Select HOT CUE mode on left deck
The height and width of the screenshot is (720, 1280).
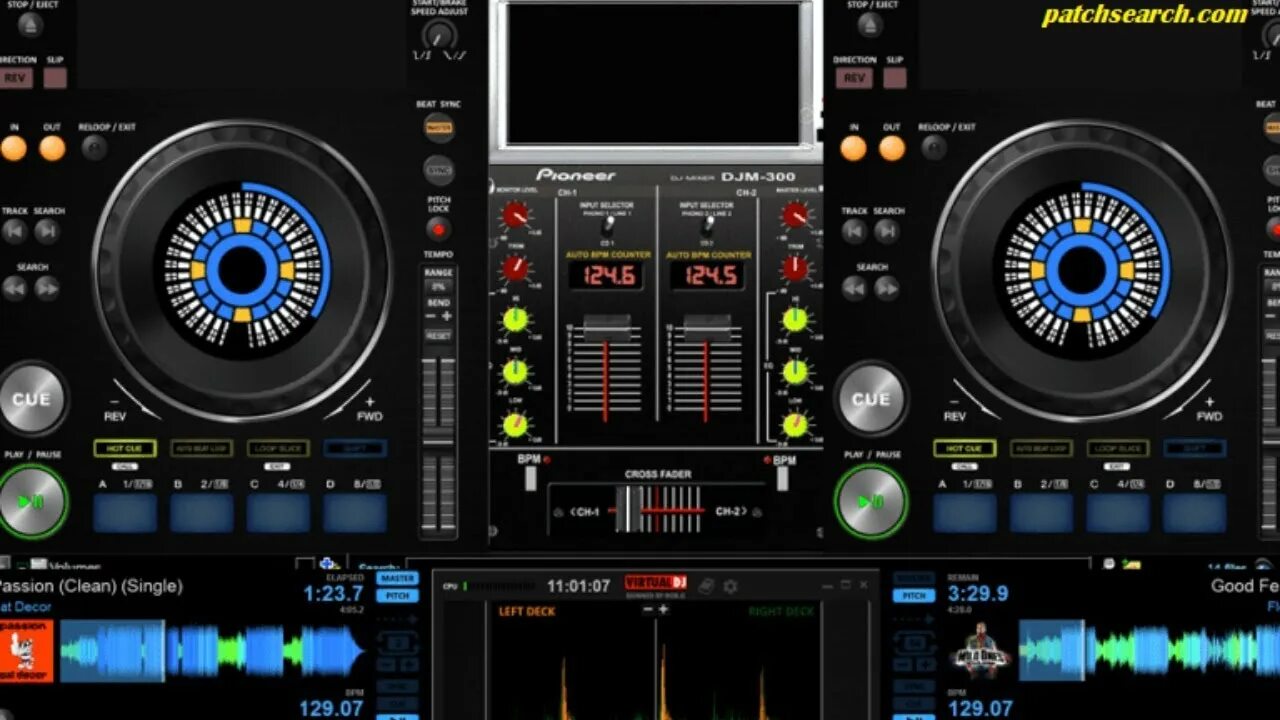coord(125,449)
